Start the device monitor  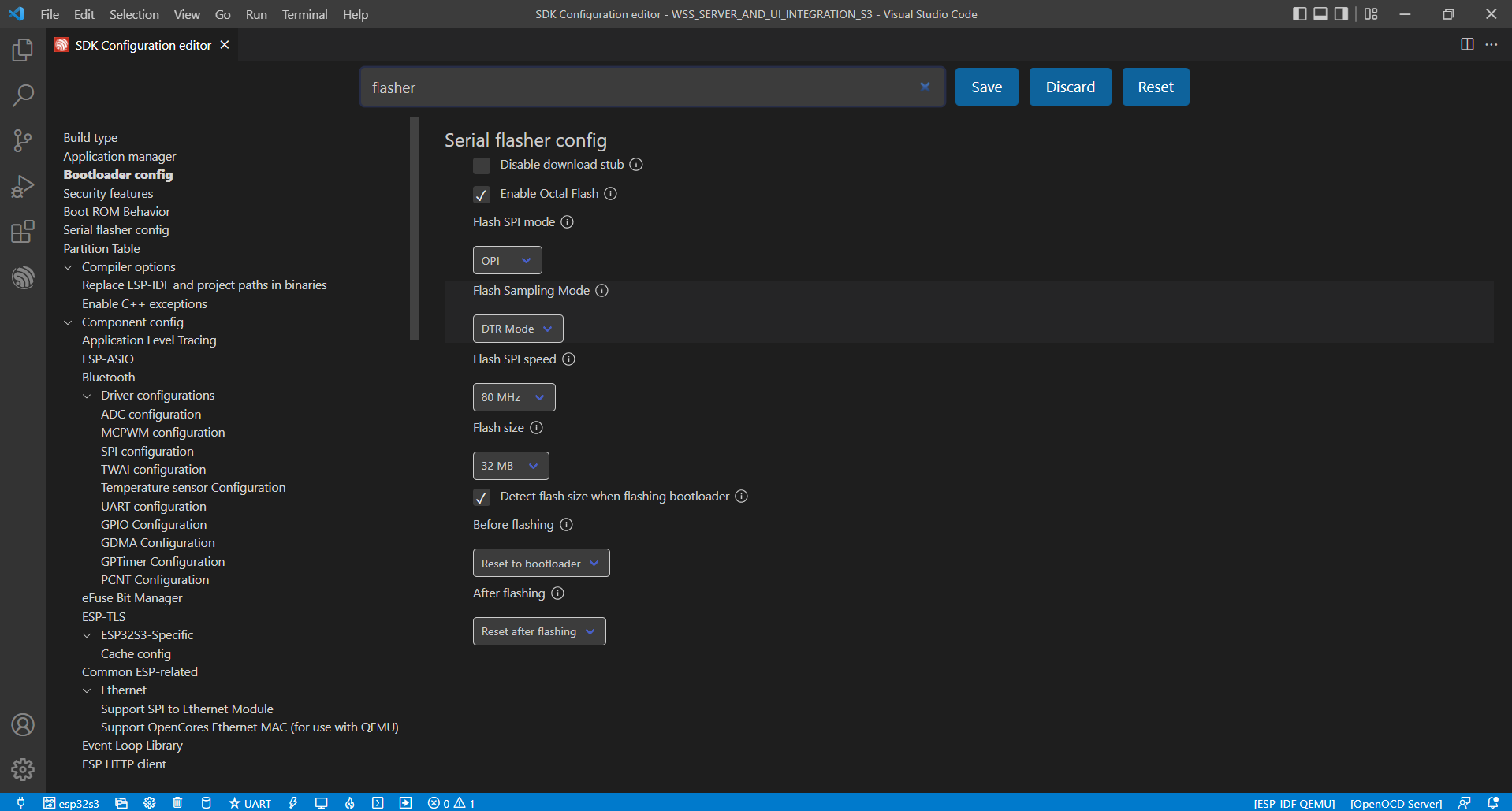321,802
